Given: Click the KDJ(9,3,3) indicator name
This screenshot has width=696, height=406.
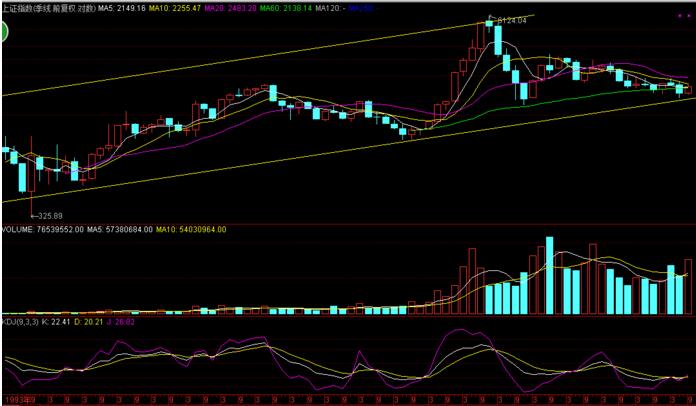Looking at the screenshot, I should coord(20,322).
